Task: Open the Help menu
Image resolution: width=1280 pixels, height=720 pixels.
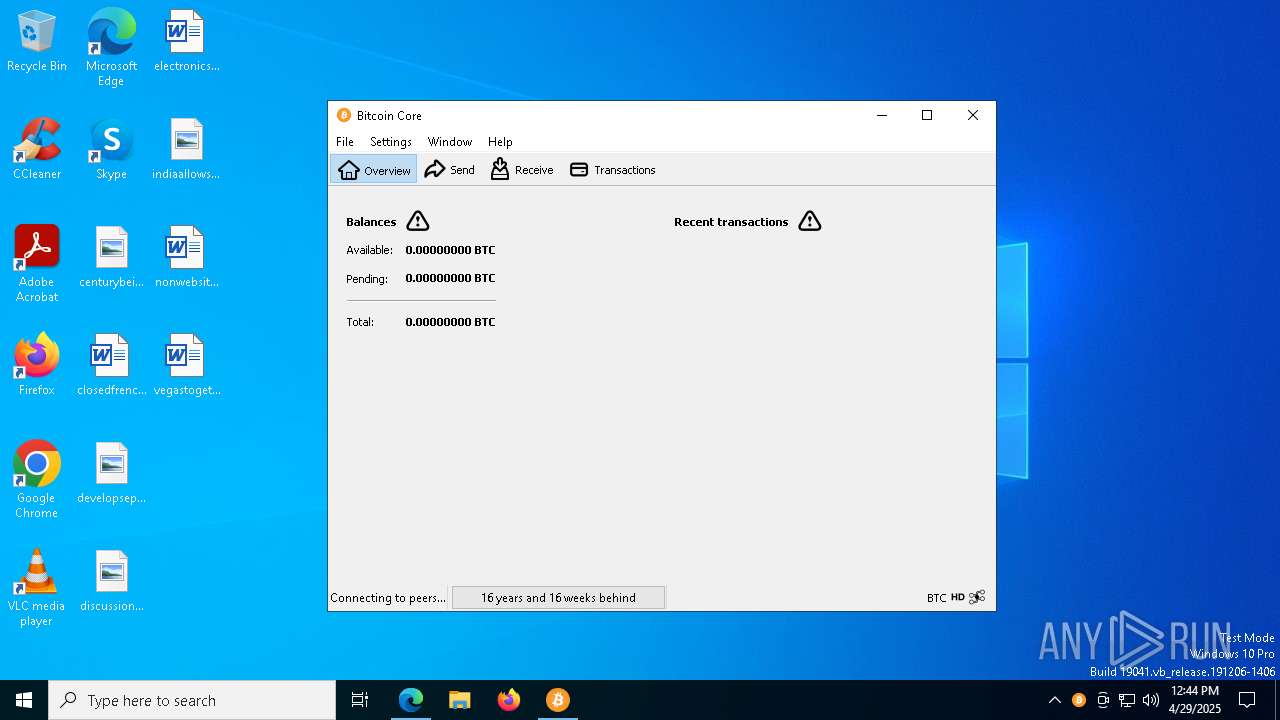Action: tap(500, 142)
